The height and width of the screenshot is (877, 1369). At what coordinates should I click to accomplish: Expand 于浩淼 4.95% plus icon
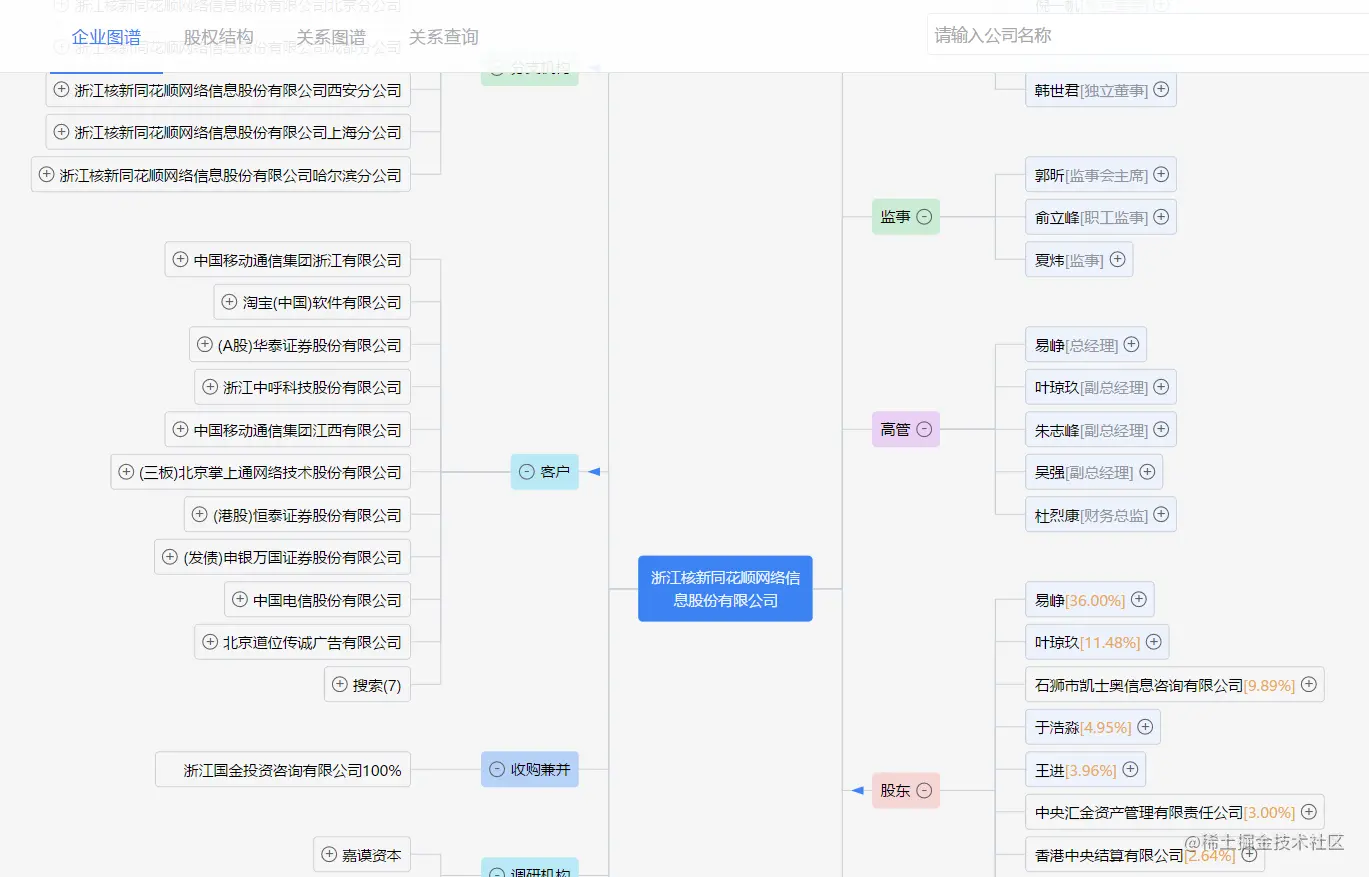click(x=1145, y=727)
